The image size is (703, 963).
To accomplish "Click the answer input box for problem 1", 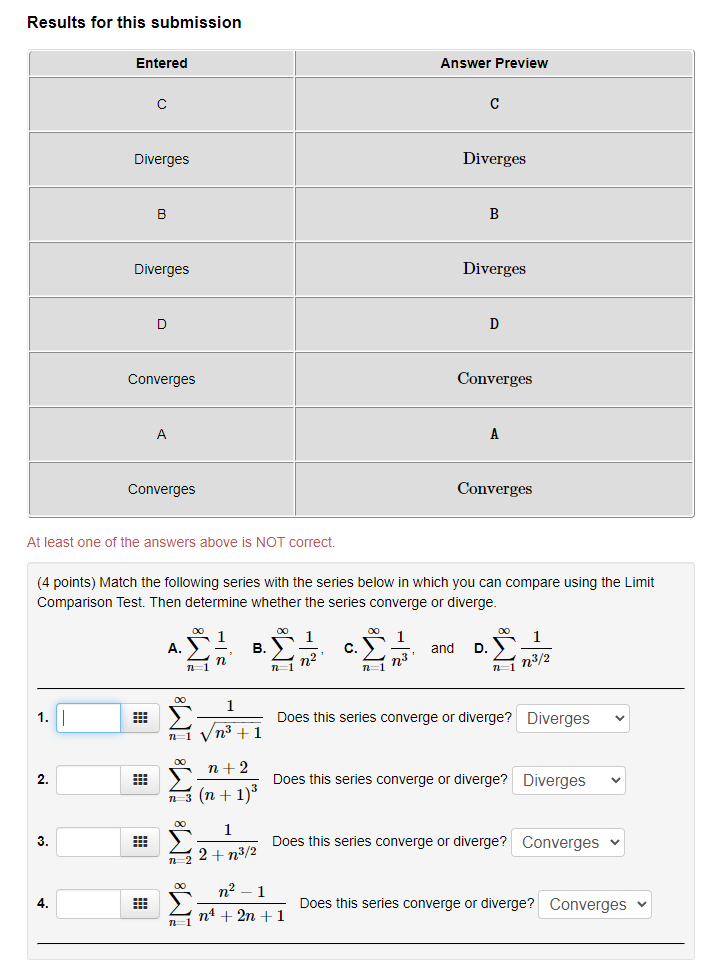I will tap(88, 717).
